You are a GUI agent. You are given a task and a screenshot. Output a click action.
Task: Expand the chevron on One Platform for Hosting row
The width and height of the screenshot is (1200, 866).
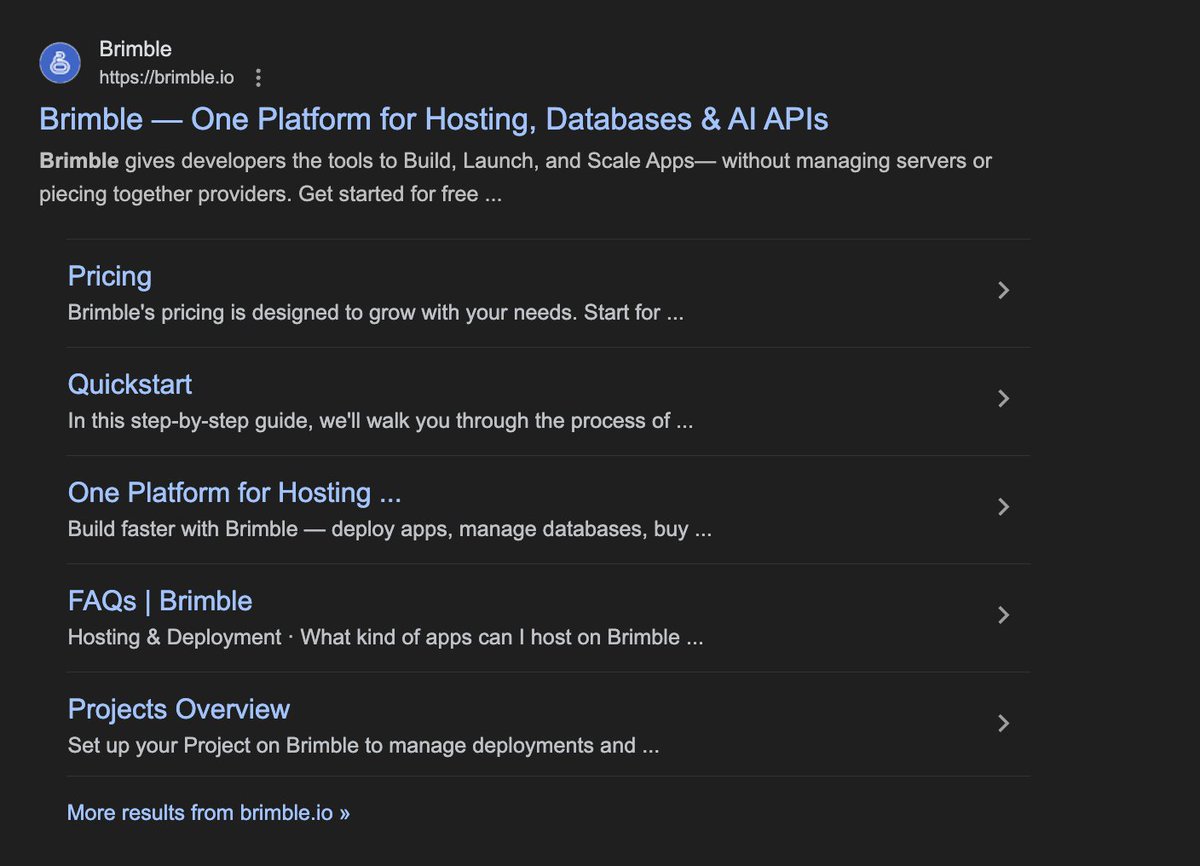[1004, 507]
